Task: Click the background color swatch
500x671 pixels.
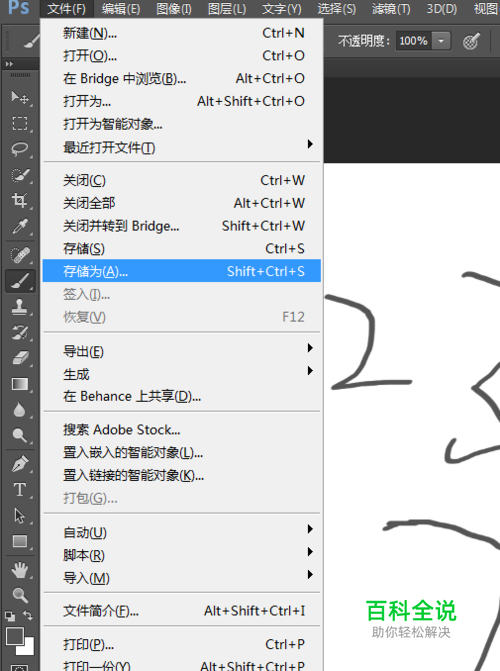Action: (28, 648)
